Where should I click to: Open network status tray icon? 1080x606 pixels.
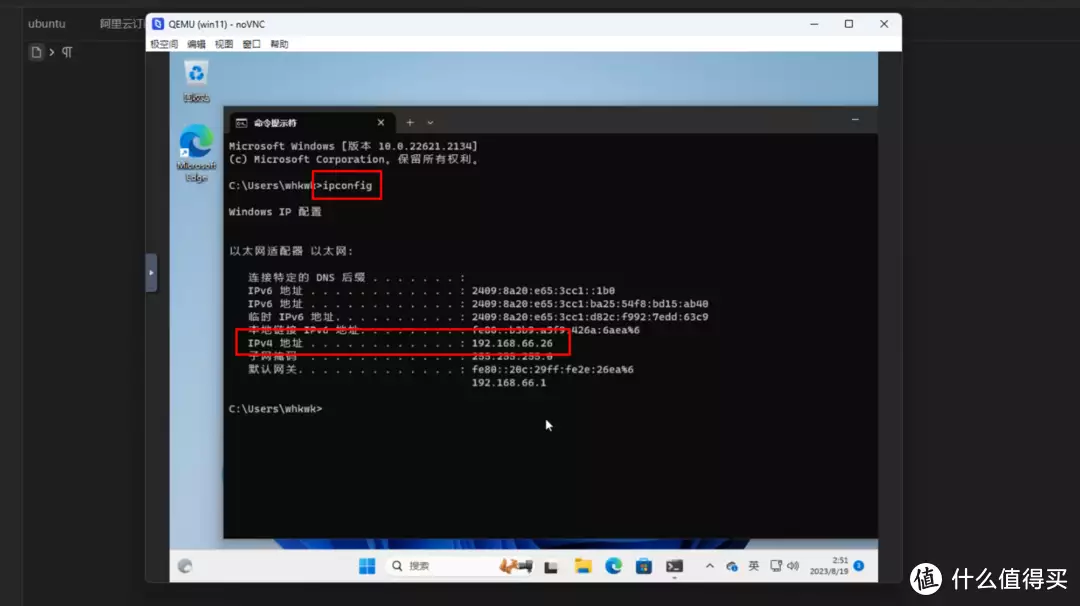pyautogui.click(x=776, y=566)
